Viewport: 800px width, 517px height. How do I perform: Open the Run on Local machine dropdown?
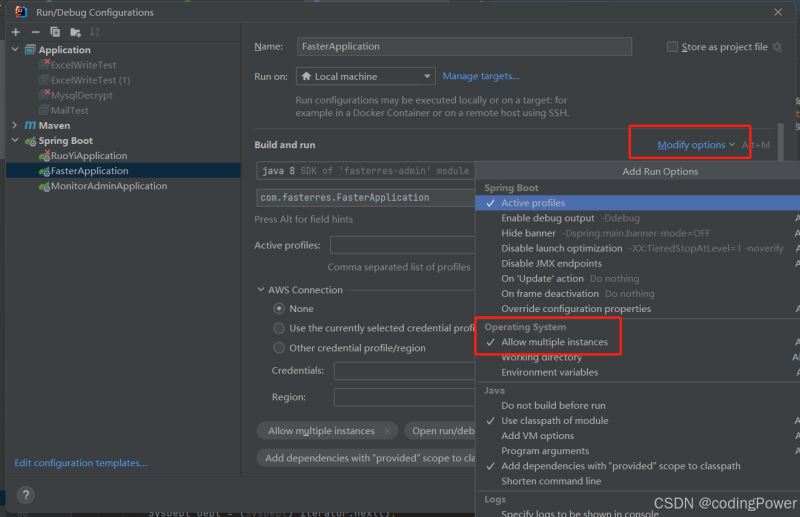366,77
